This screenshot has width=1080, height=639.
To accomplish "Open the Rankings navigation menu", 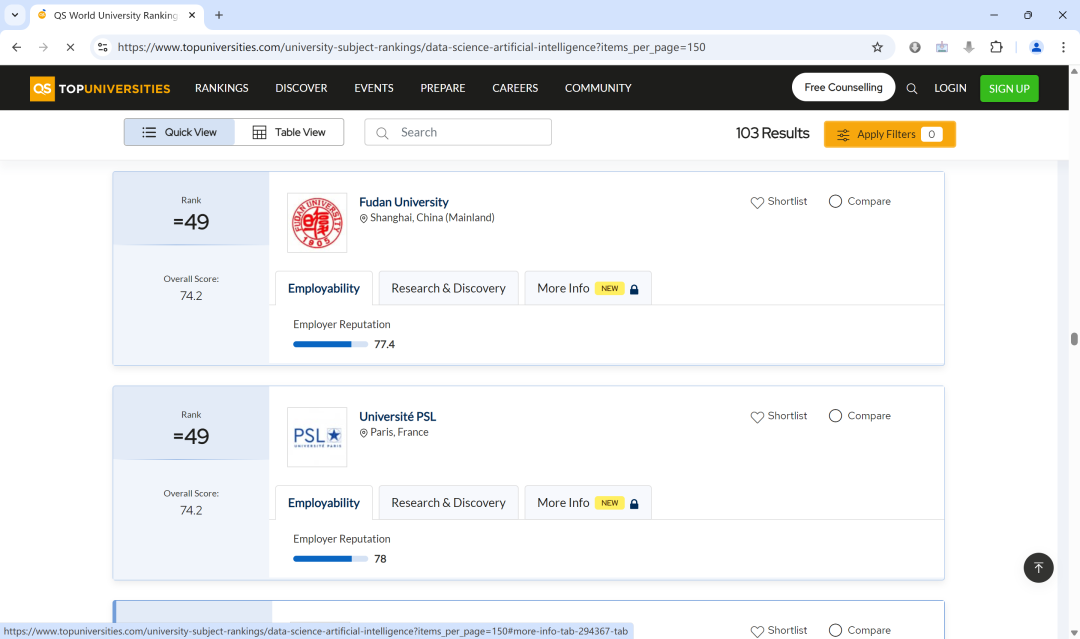I will tap(221, 88).
